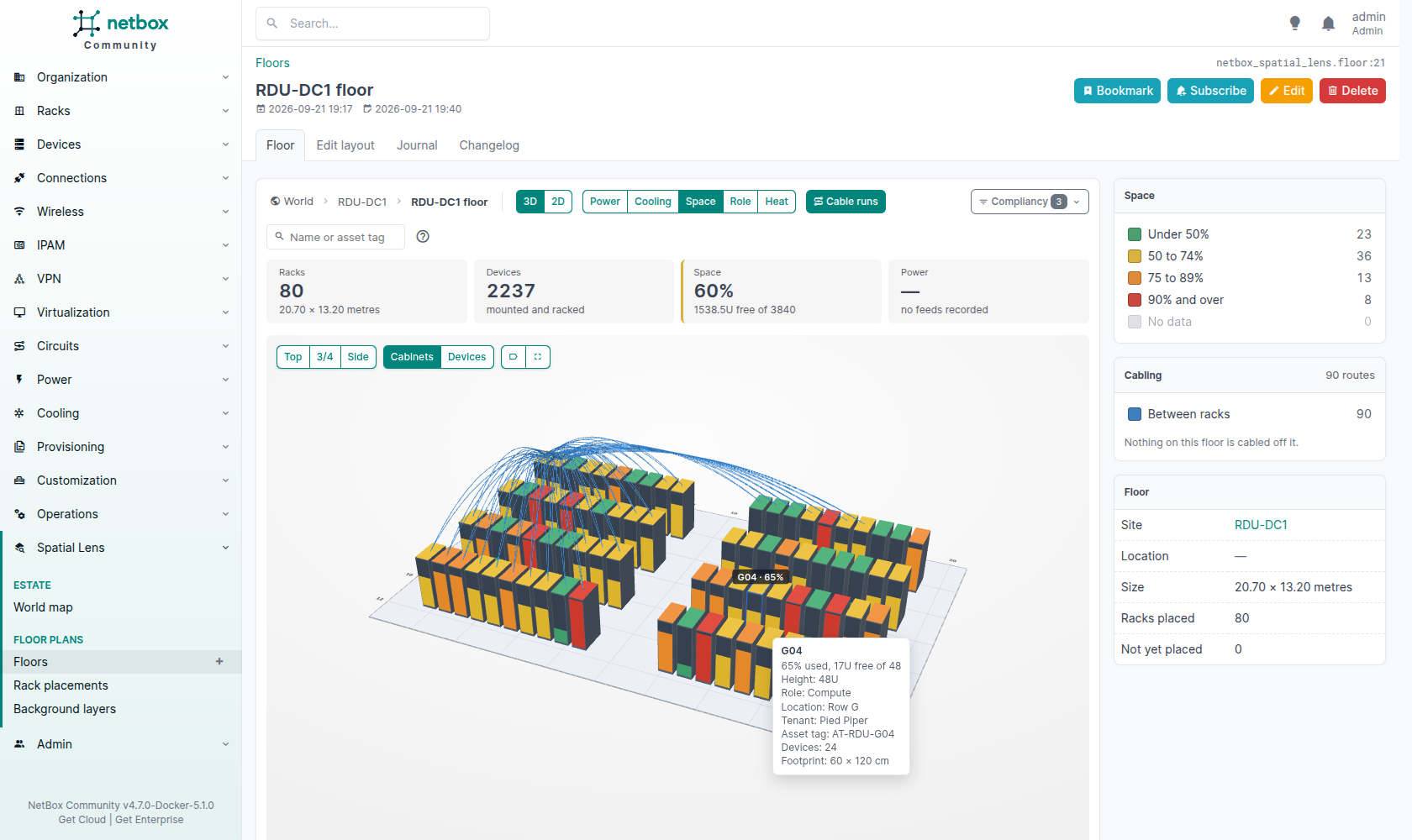Select the Space overlay
This screenshot has width=1412, height=840.
701,202
